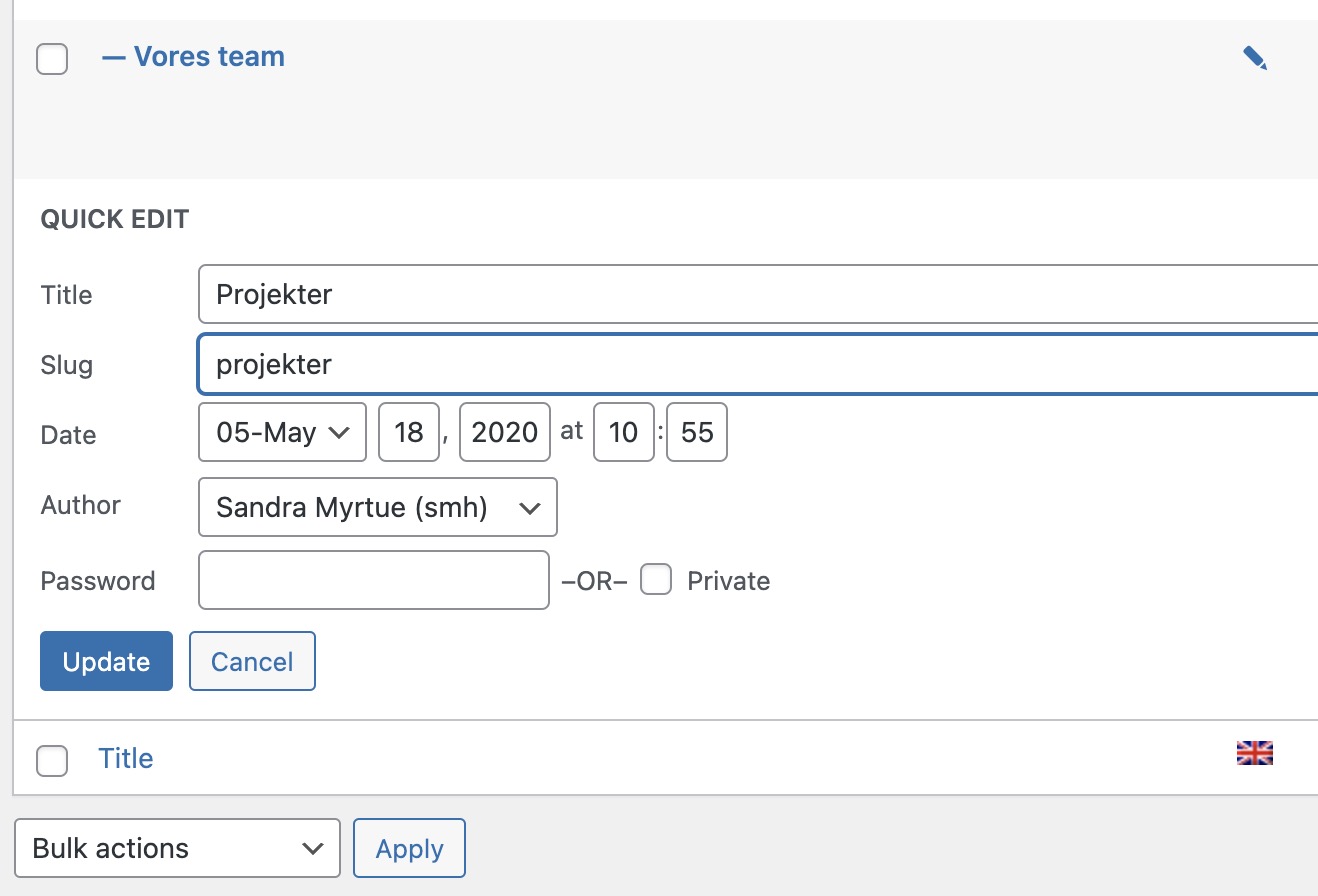Check the select-all checkbox beside Title
Screen dimensions: 1318x896
pyautogui.click(x=52, y=760)
